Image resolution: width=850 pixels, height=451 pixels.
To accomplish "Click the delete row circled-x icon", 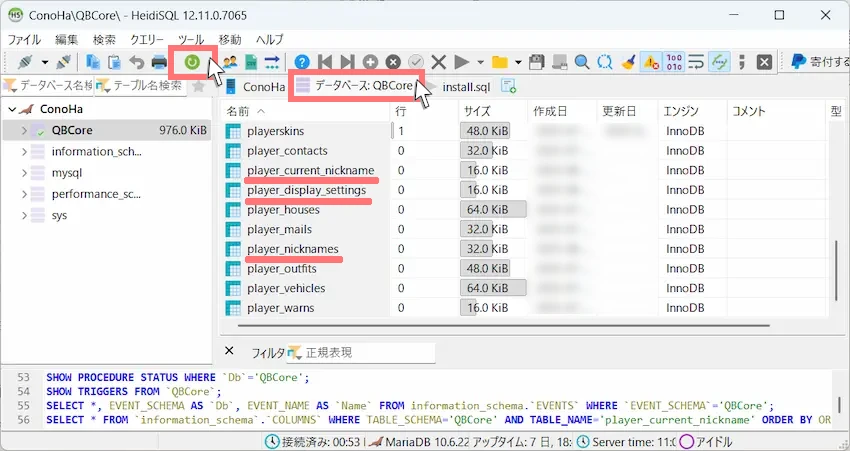I will (x=393, y=62).
